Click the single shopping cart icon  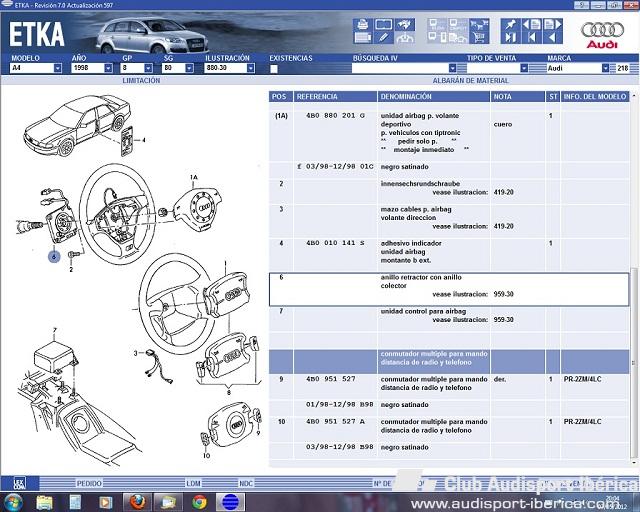point(479,38)
